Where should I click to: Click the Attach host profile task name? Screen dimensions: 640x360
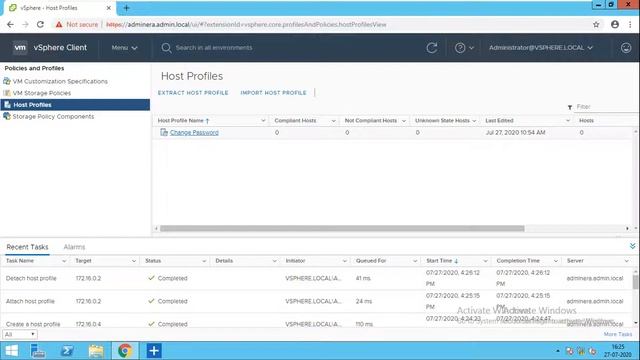click(x=30, y=301)
